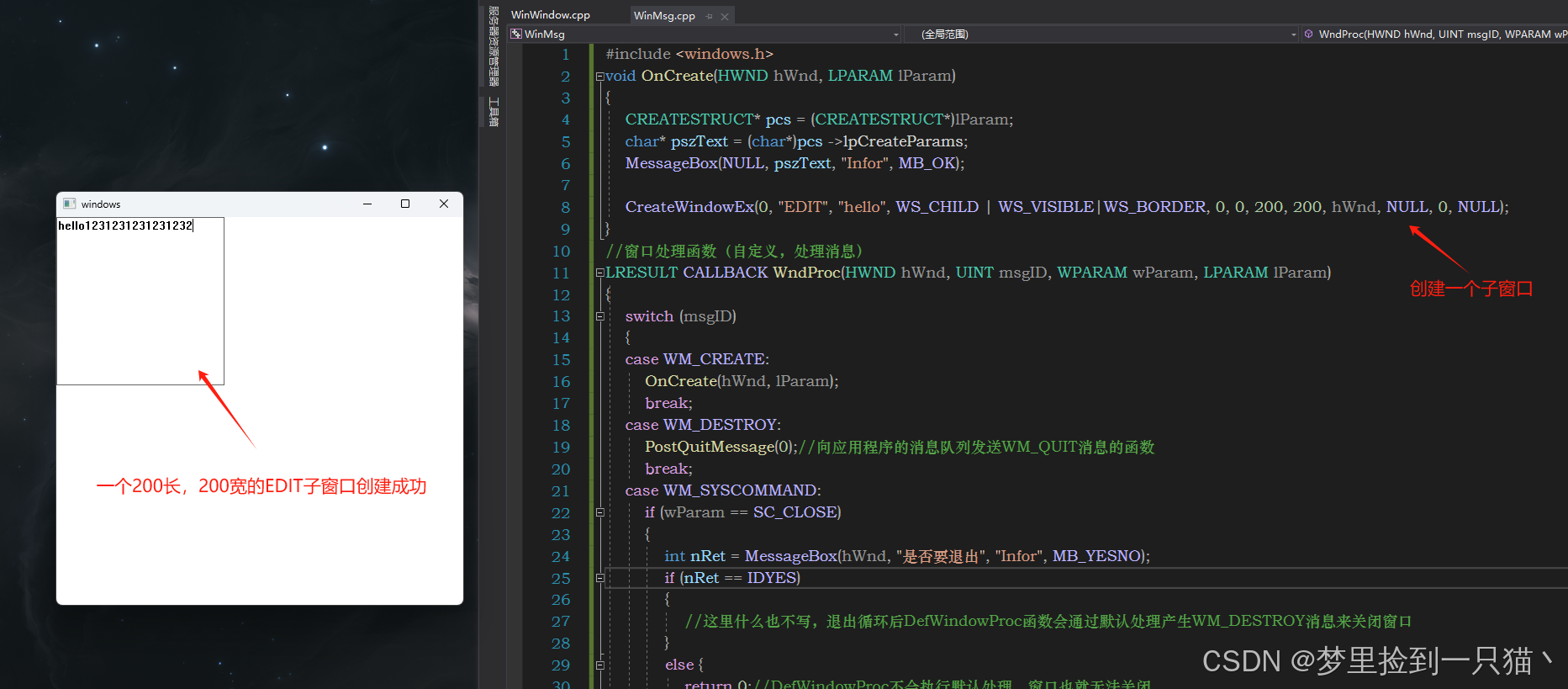Click 'IDYES' on line 25

tap(771, 578)
